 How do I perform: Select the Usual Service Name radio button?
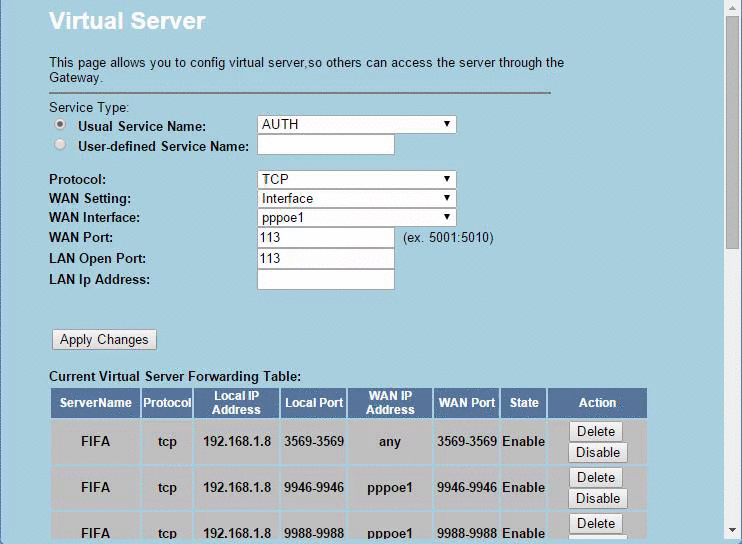click(x=60, y=124)
